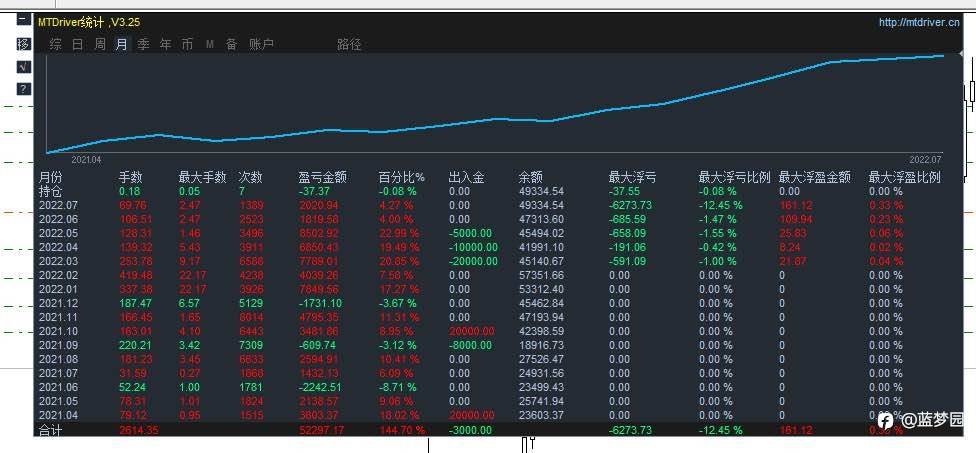Screen dimensions: 976x453
Task: Open the M tab
Action: coord(210,44)
